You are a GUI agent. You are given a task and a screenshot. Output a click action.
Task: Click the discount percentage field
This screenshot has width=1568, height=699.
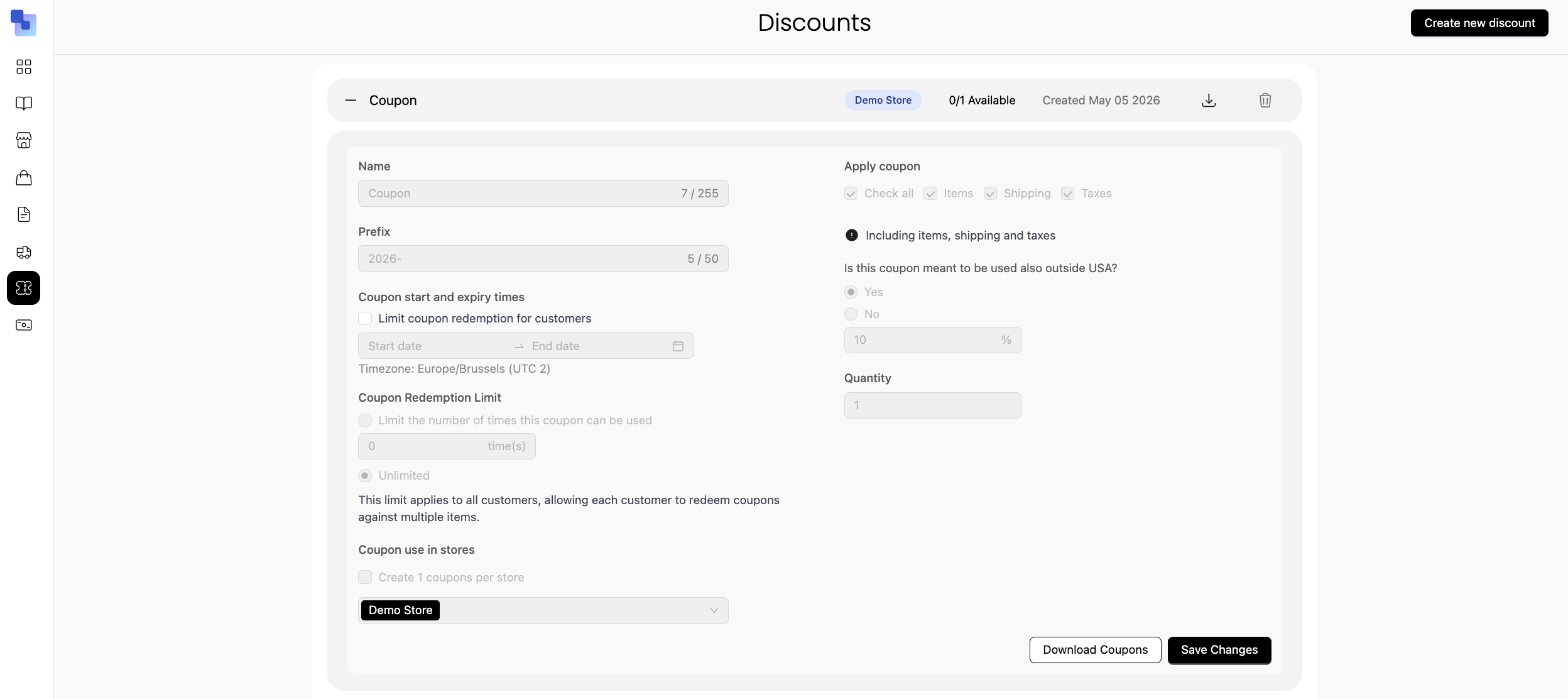click(x=932, y=340)
